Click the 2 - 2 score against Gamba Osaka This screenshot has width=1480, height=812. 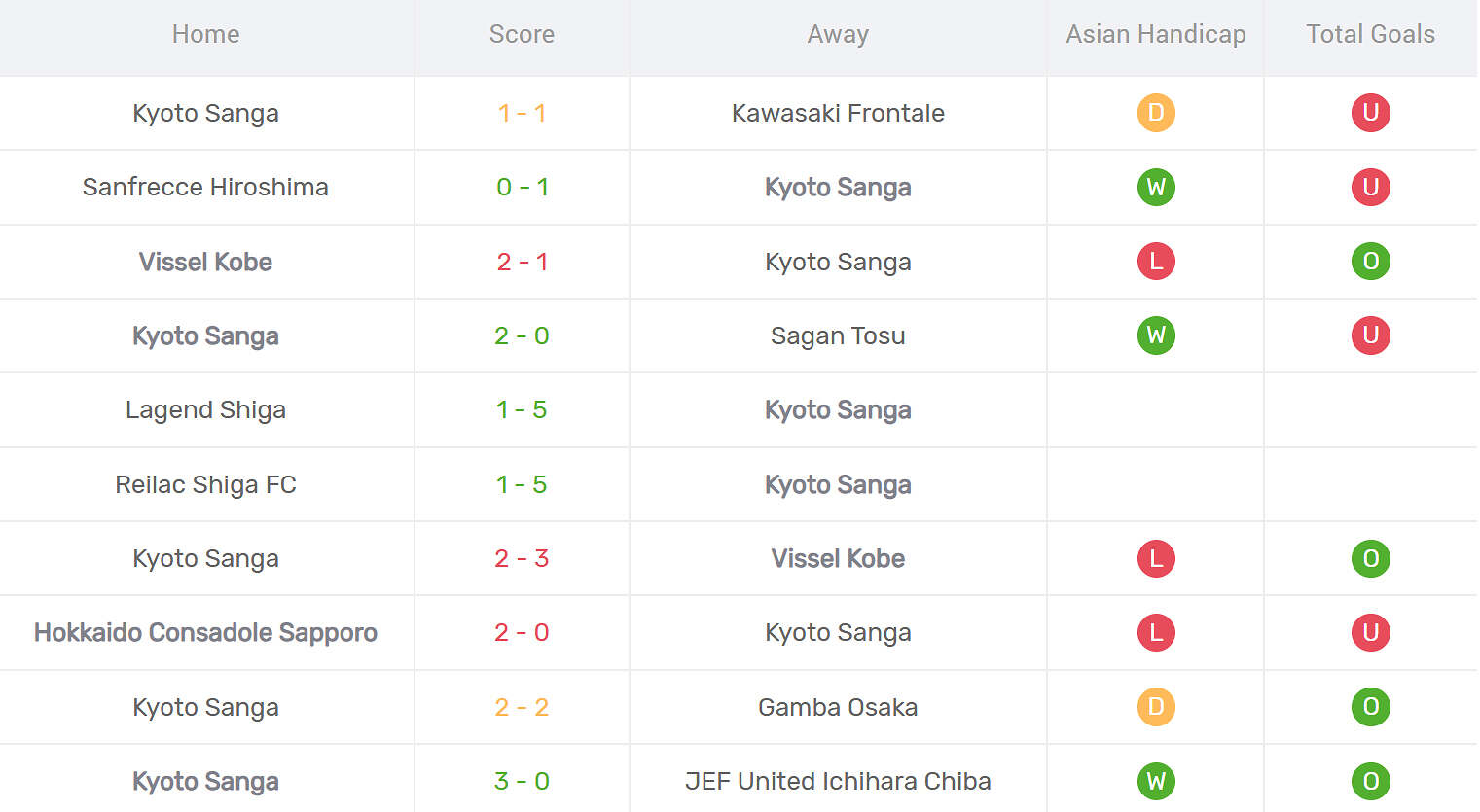522,708
